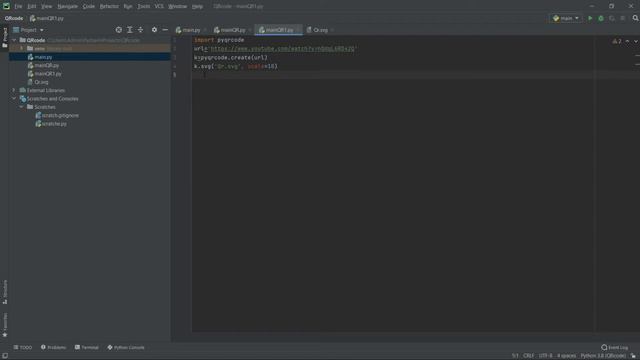This screenshot has width=640, height=360.
Task: Open the VCS menu
Action: [x=159, y=6]
